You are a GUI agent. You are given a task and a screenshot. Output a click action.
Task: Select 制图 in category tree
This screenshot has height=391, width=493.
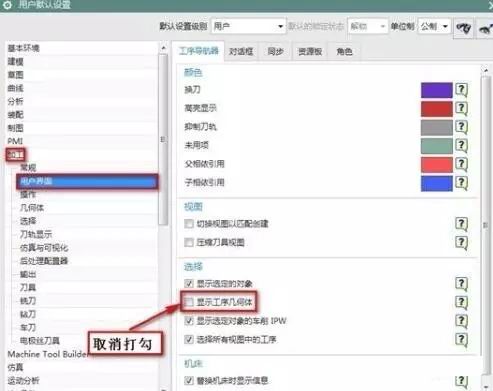(x=15, y=128)
